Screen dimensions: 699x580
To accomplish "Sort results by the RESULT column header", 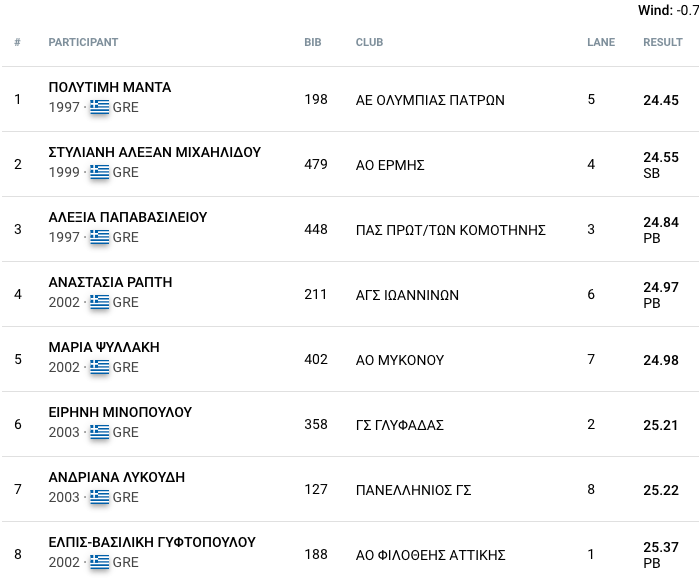I will pos(662,43).
